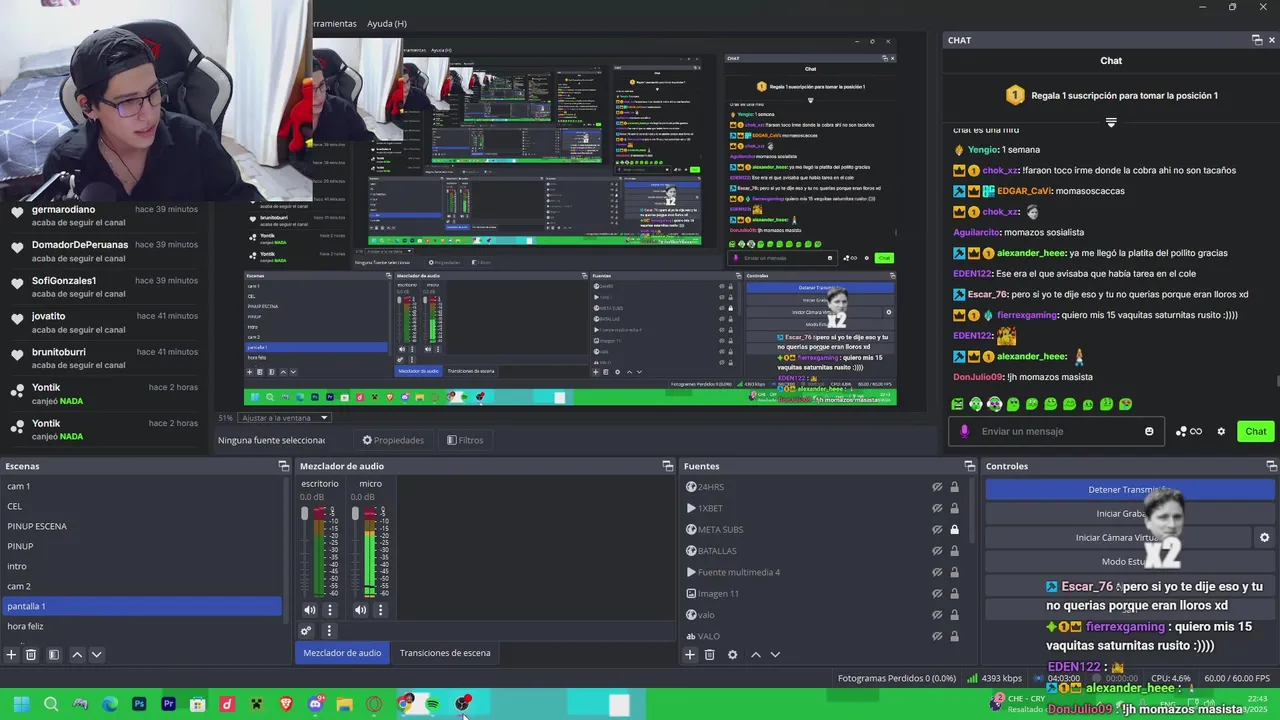Select the cam 1 scene
The image size is (1280, 720).
pos(141,486)
